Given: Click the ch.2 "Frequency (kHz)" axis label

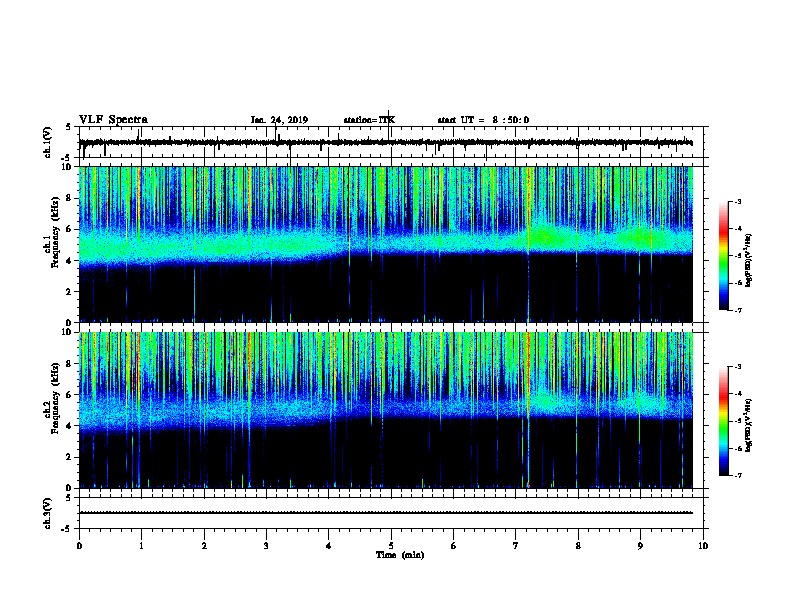Looking at the screenshot, I should coord(55,398).
